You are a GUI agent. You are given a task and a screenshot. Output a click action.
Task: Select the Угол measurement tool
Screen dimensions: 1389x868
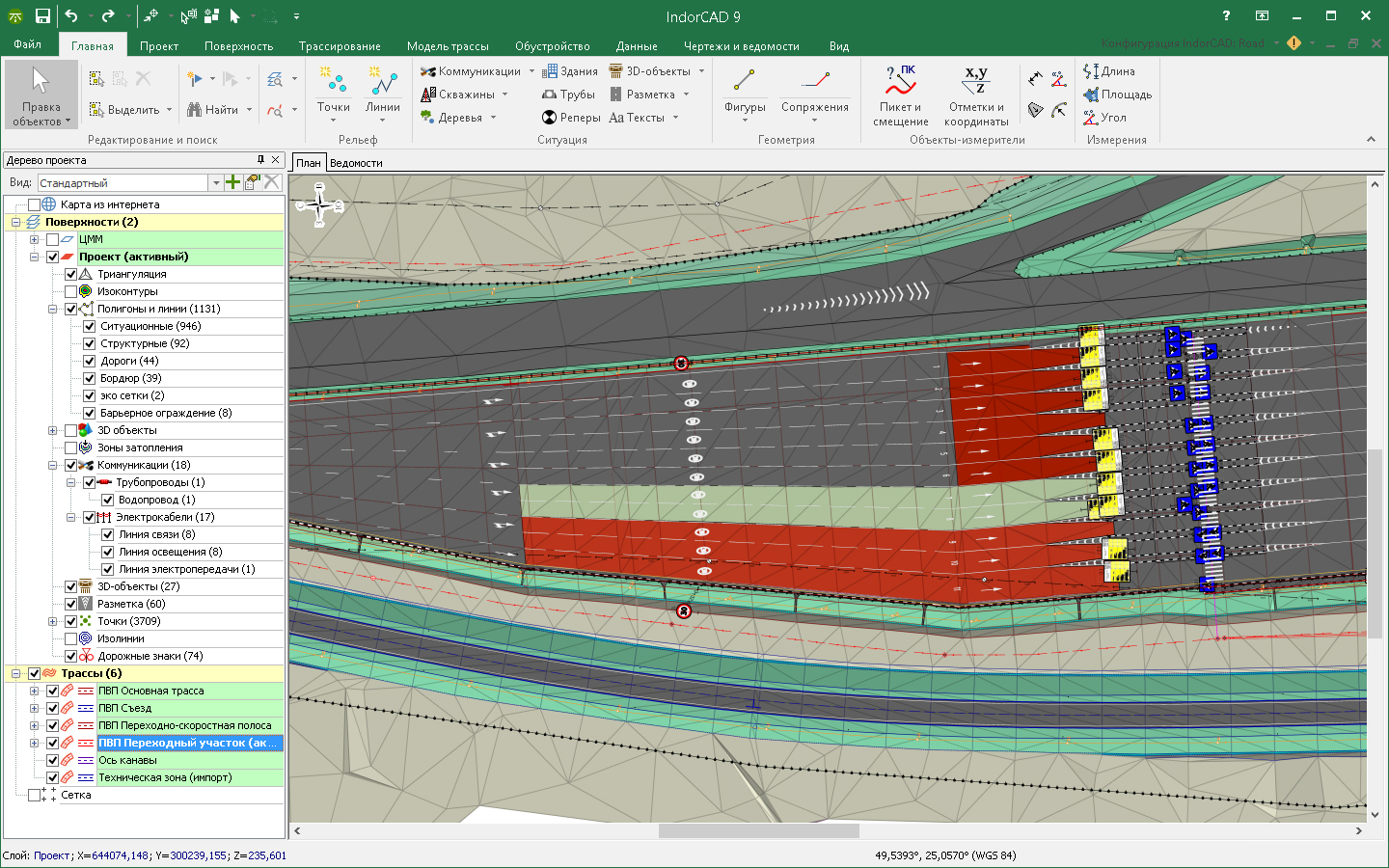[1104, 118]
